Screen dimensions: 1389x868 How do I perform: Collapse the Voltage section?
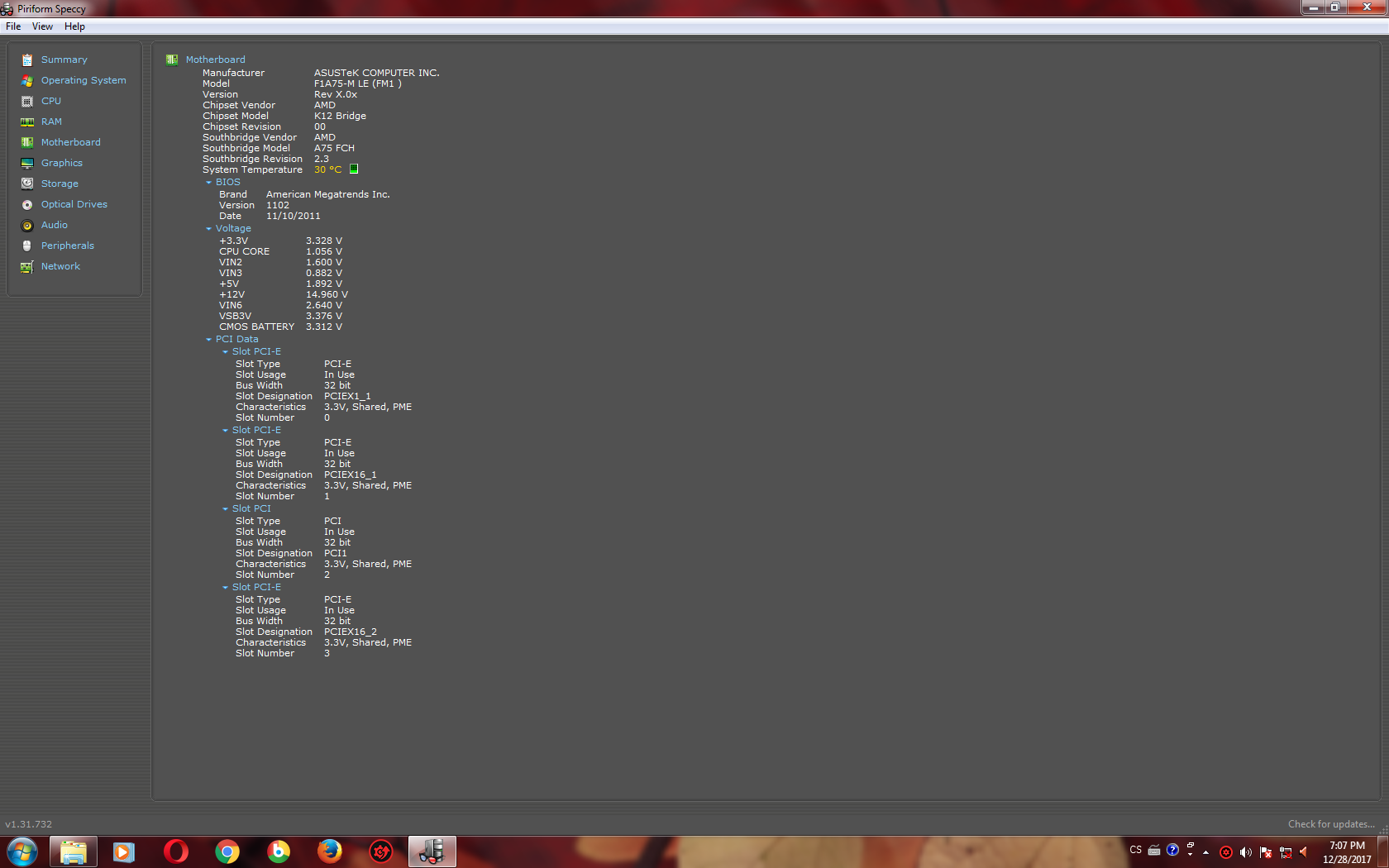pyautogui.click(x=209, y=229)
